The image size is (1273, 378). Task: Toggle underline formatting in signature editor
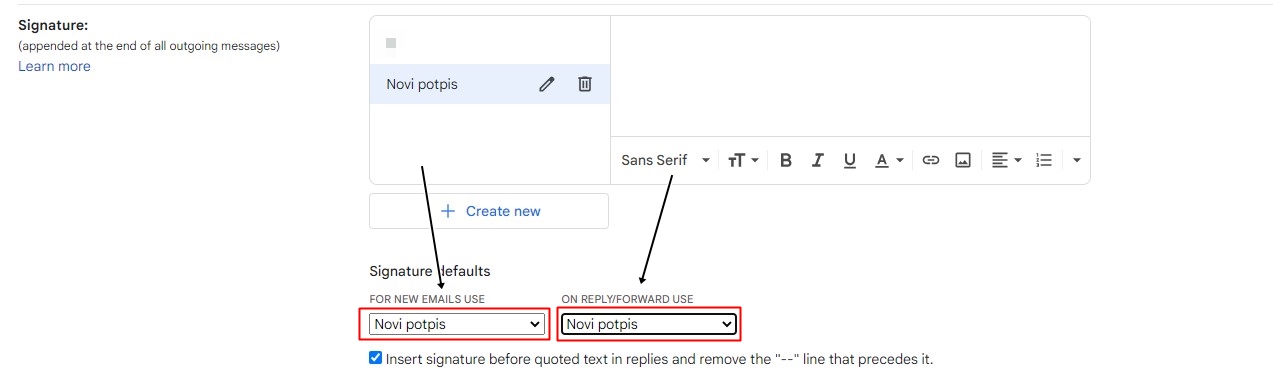tap(850, 160)
